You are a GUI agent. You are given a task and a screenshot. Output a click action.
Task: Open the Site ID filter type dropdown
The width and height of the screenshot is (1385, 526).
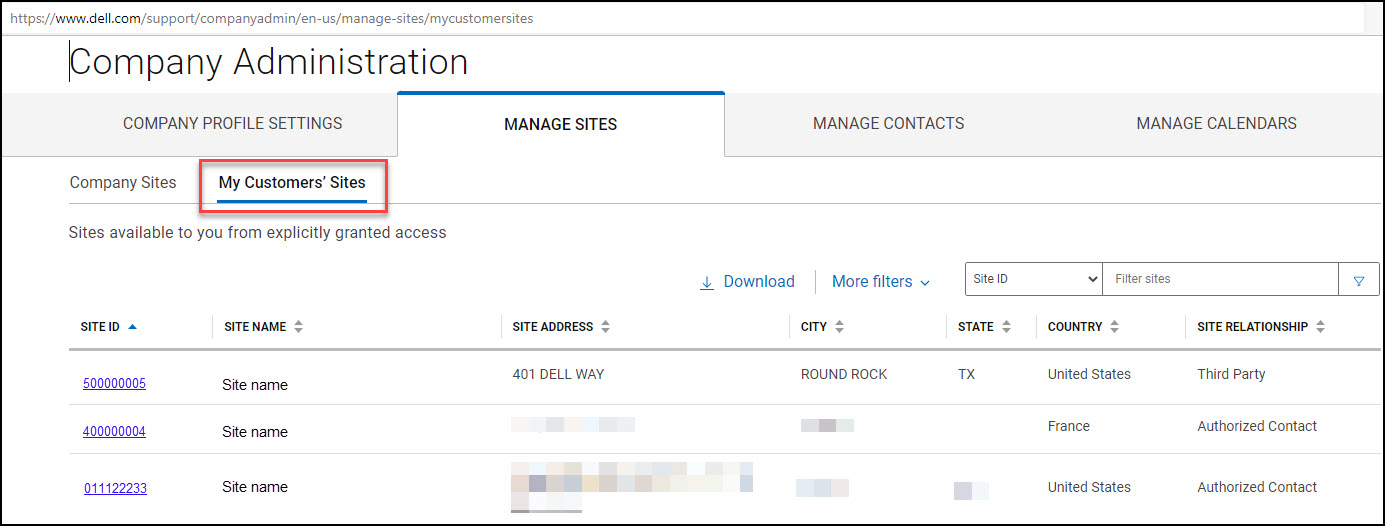(x=1033, y=279)
